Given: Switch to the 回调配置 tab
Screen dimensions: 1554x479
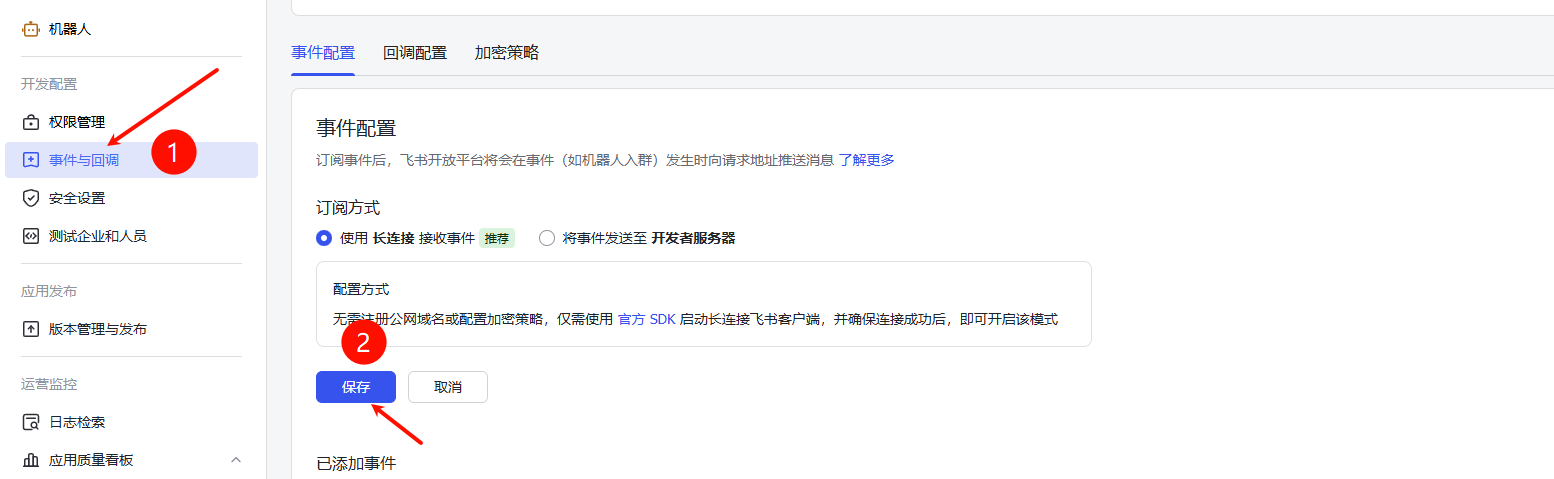Looking at the screenshot, I should 415,53.
